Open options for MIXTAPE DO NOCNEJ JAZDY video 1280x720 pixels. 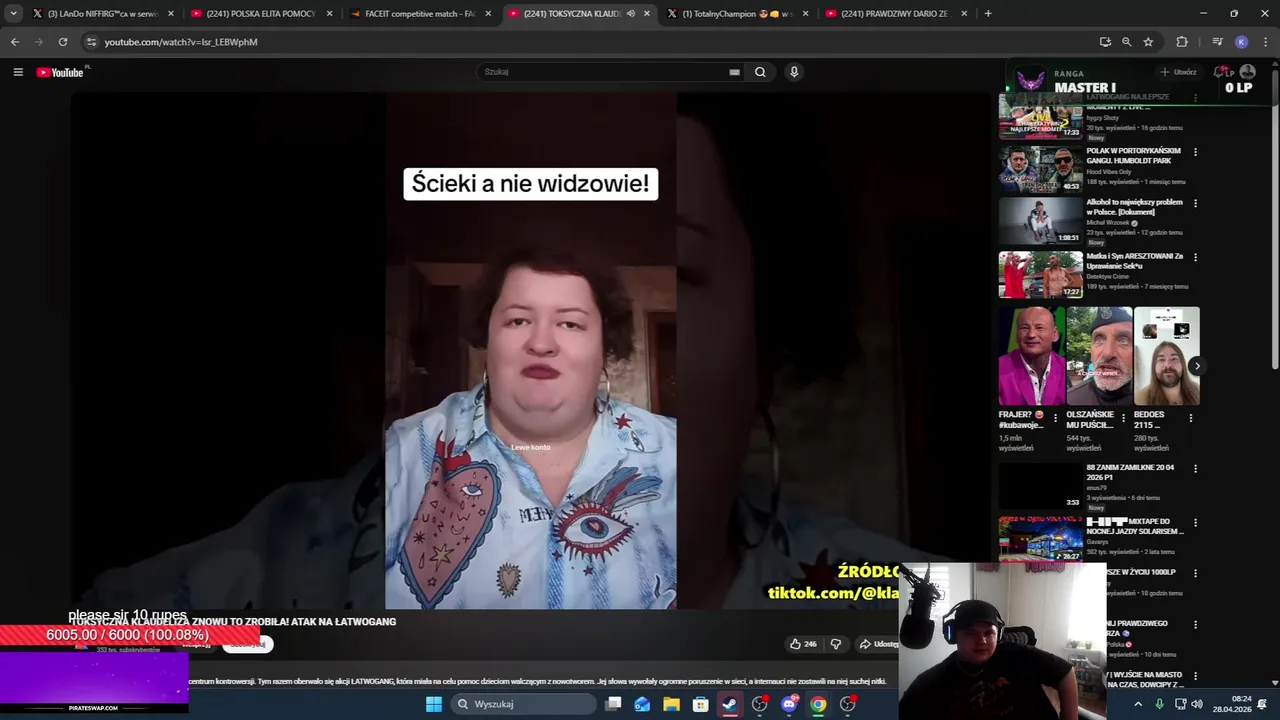pos(1195,522)
